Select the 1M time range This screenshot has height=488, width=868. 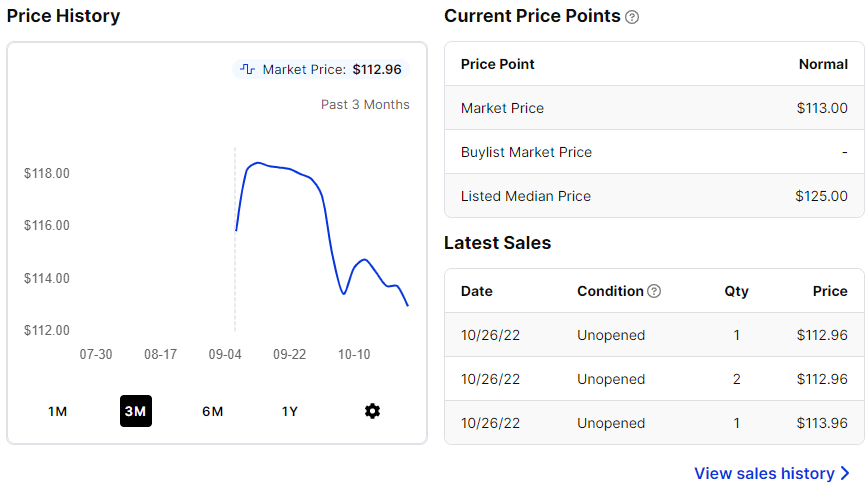tap(57, 411)
